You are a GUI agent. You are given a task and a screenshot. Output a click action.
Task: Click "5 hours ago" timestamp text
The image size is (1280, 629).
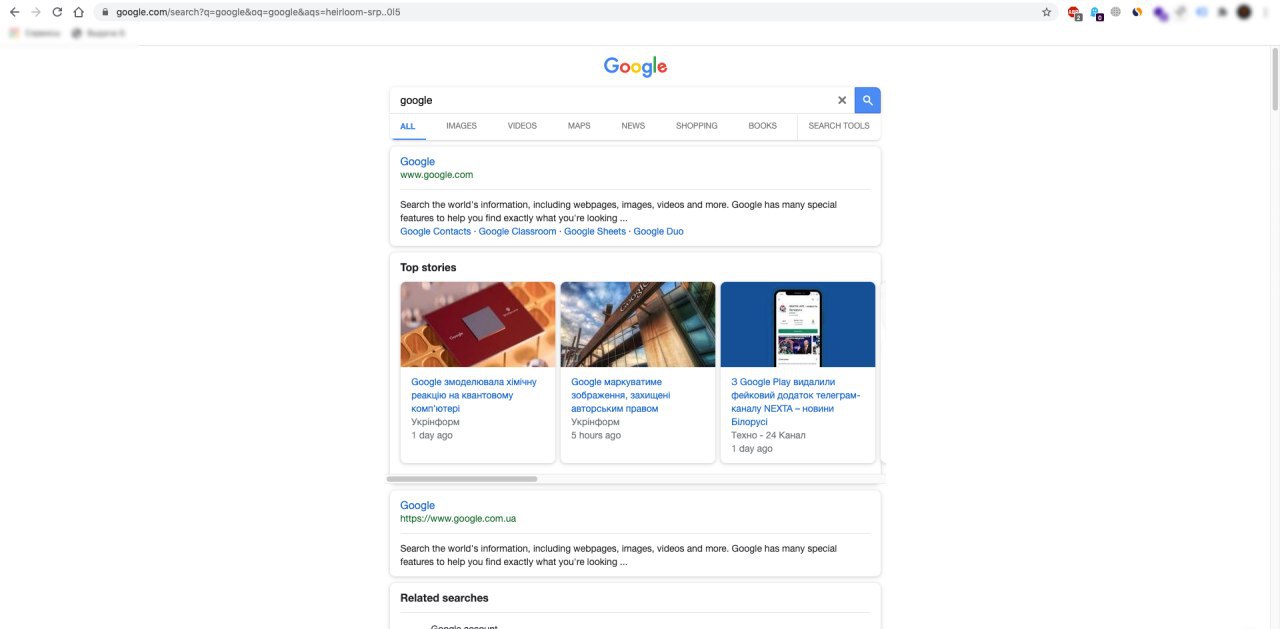[x=596, y=435]
